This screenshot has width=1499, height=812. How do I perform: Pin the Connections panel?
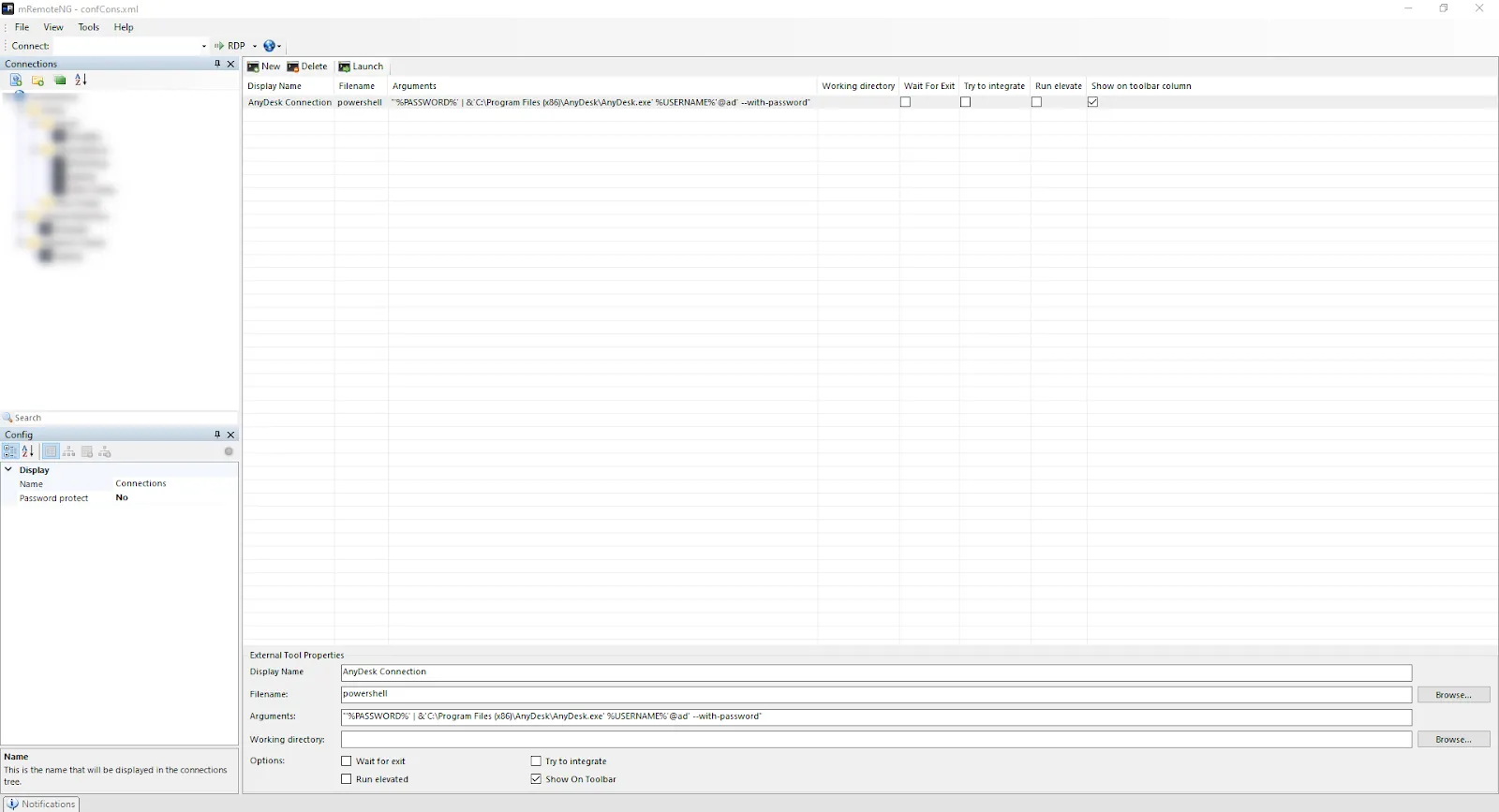pos(217,64)
